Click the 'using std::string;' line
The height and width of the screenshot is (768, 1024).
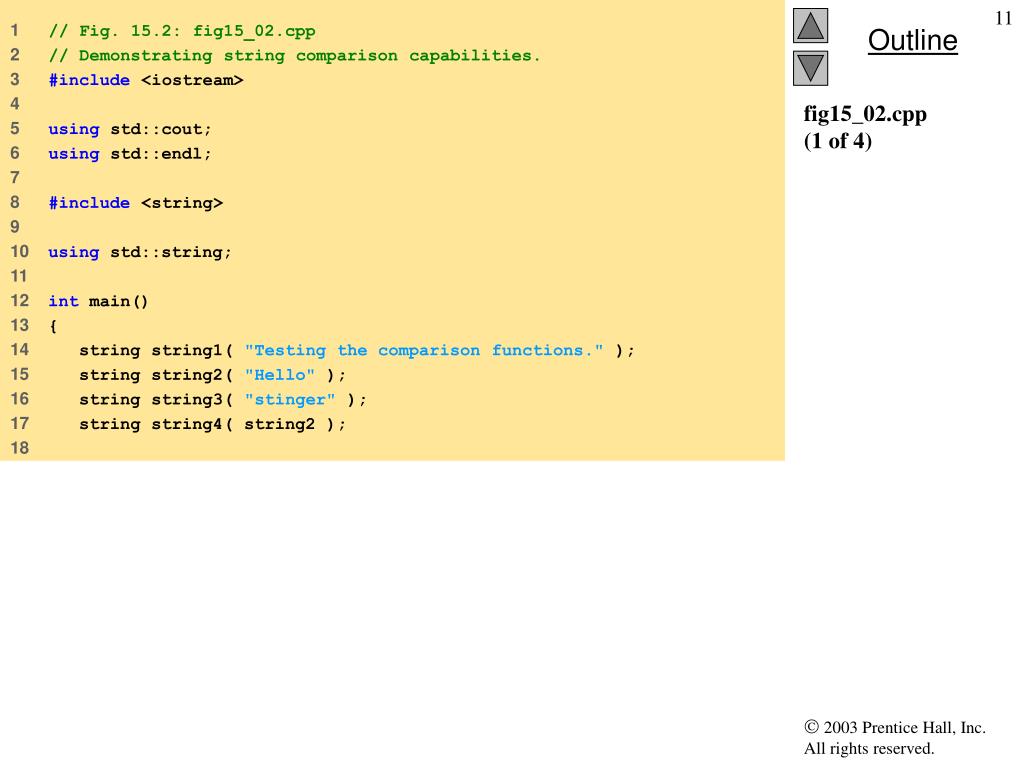click(x=140, y=252)
